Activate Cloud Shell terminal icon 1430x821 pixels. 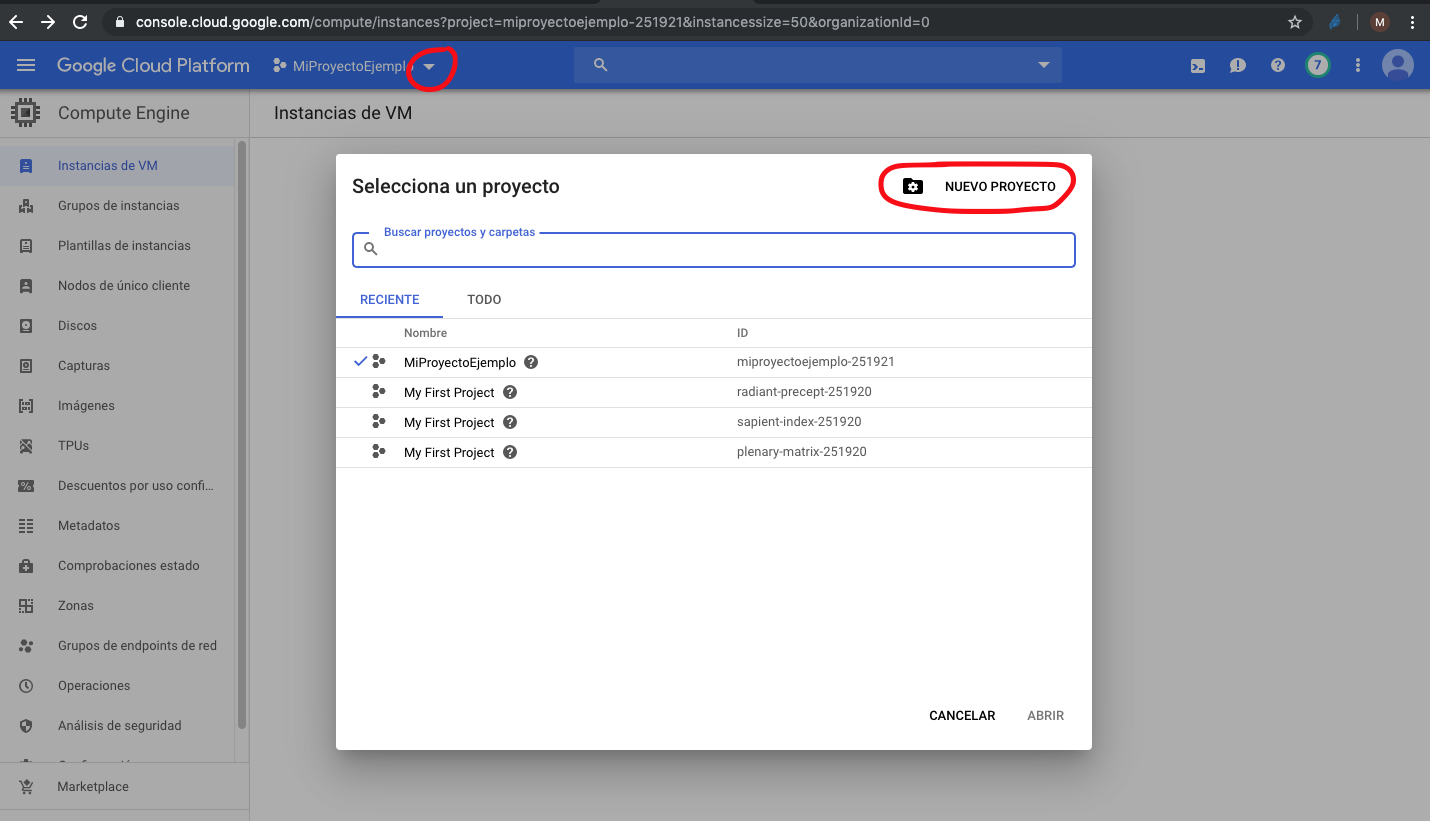coord(1197,66)
